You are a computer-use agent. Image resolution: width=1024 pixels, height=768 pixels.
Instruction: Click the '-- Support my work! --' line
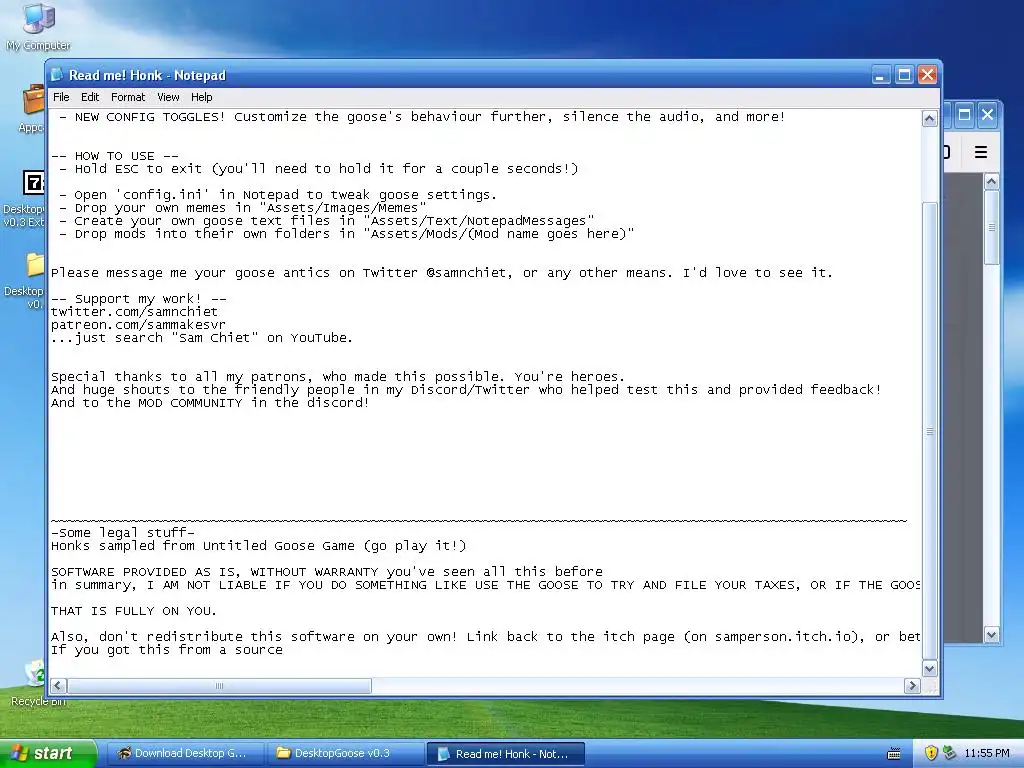pyautogui.click(x=138, y=299)
